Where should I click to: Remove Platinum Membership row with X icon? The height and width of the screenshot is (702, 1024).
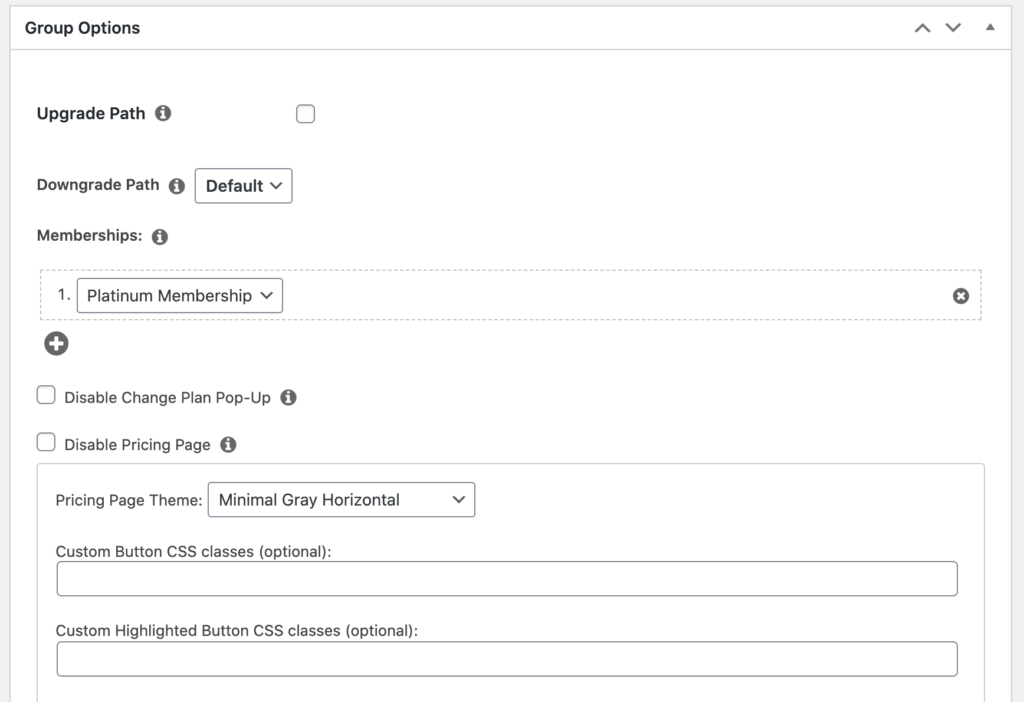(961, 296)
